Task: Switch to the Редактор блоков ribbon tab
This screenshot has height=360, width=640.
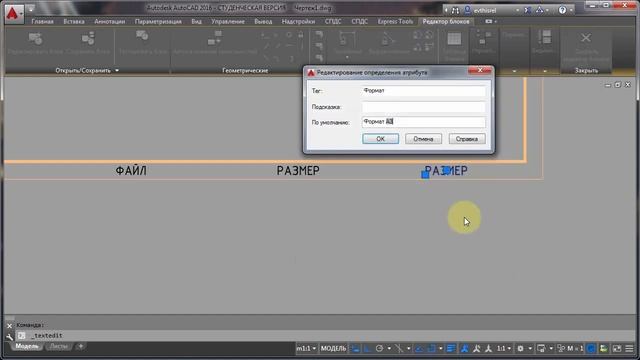Action: coord(446,22)
